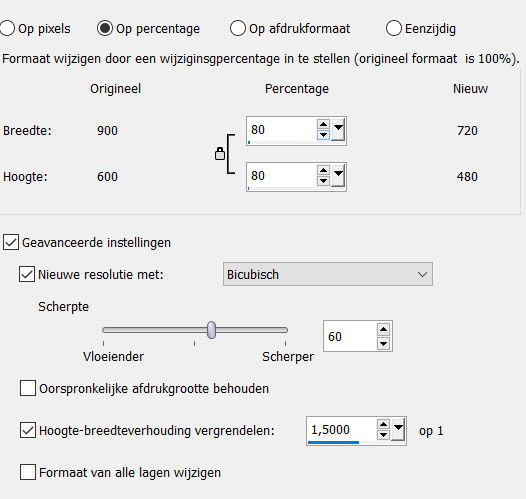Image resolution: width=526 pixels, height=499 pixels.
Task: Increase the Hoogte percentage with up arrow
Action: point(323,170)
